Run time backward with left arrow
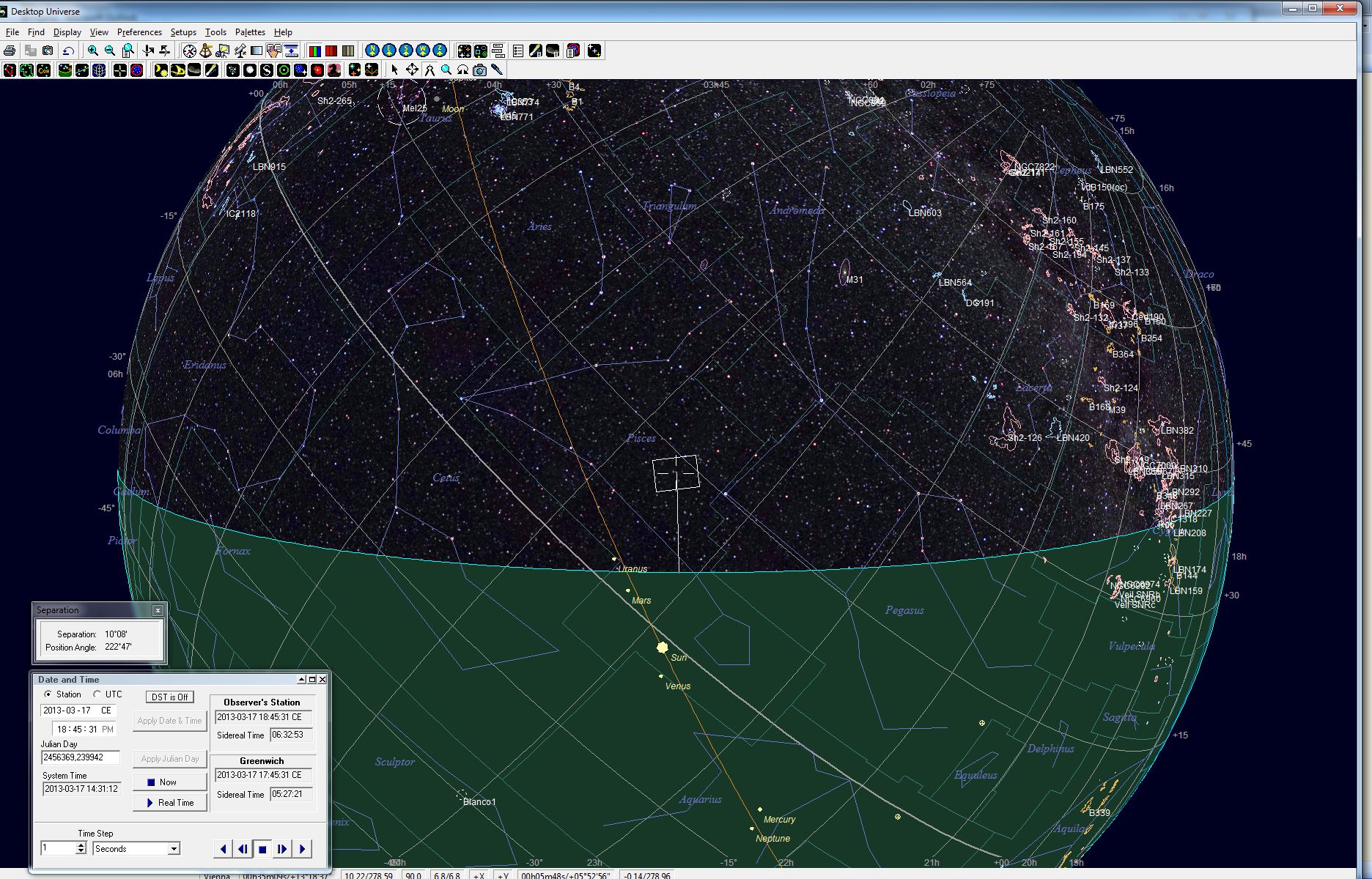 (x=223, y=849)
